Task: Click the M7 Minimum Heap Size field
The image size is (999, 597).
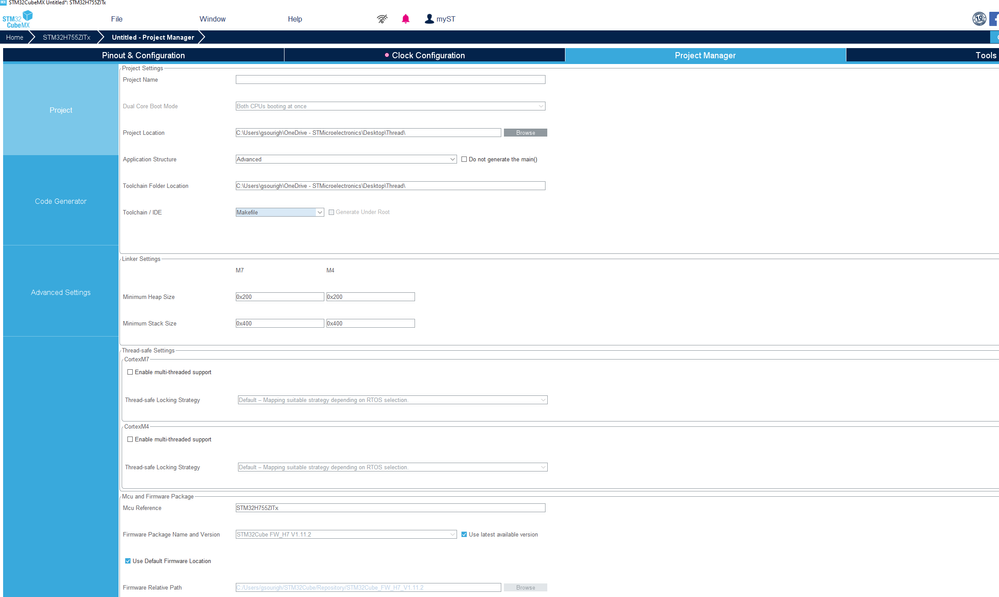Action: click(280, 297)
